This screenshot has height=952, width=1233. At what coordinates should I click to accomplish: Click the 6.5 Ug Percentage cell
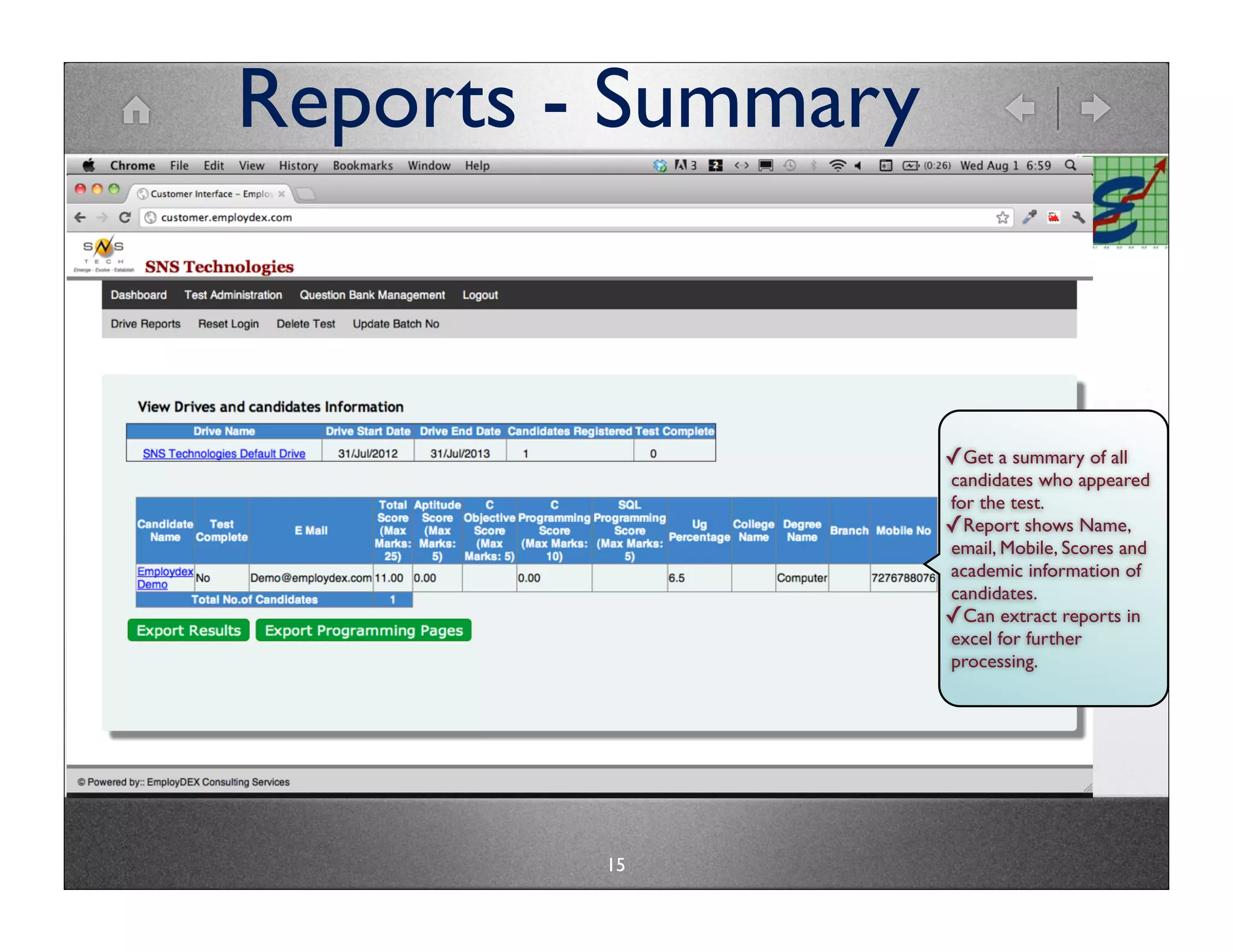pos(699,578)
